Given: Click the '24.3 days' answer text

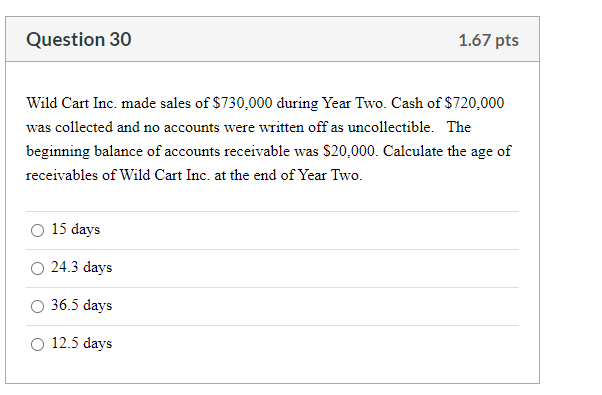Looking at the screenshot, I should [82, 267].
